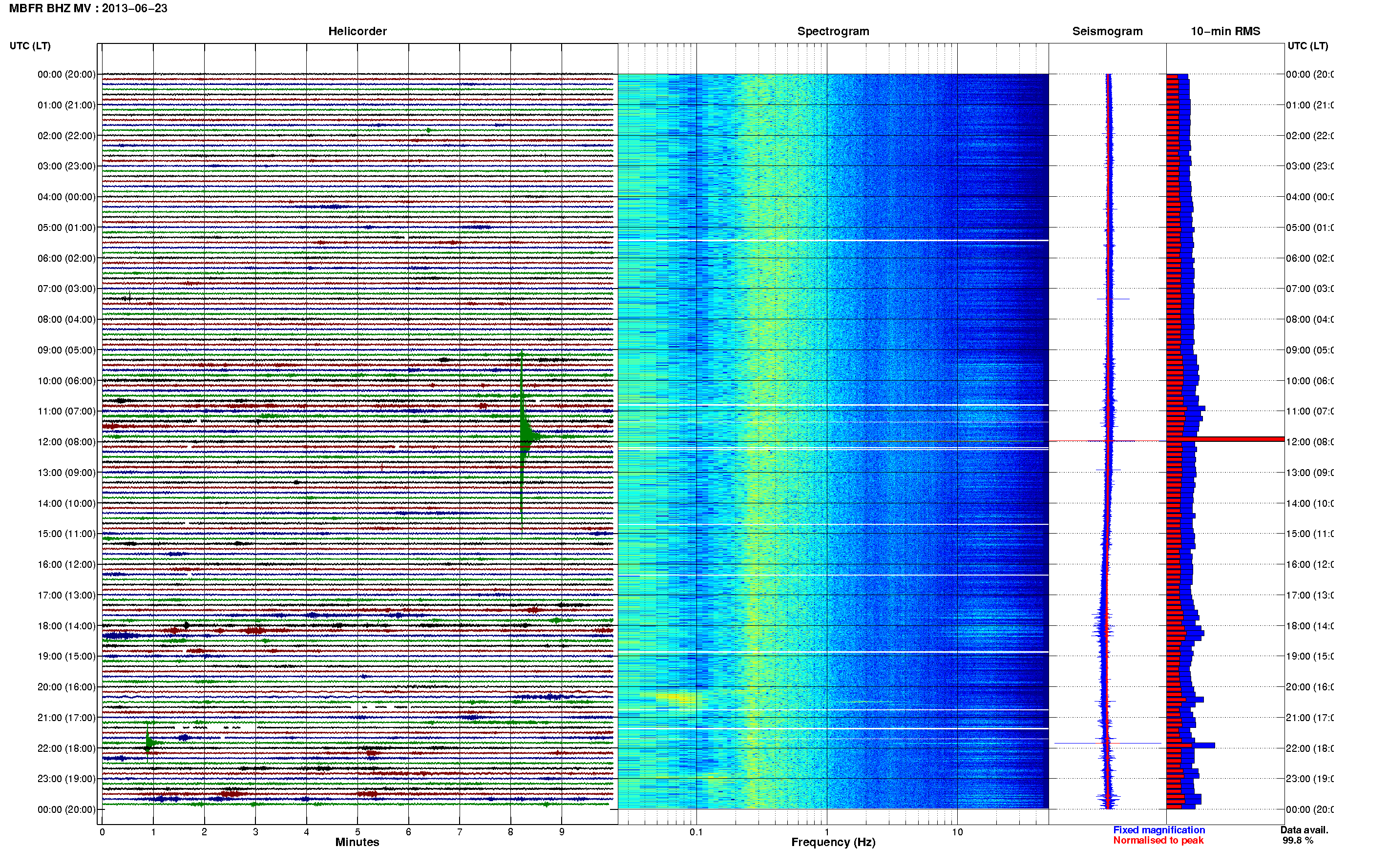Click the '21:00 (17:00)' helicorder time label

point(66,718)
